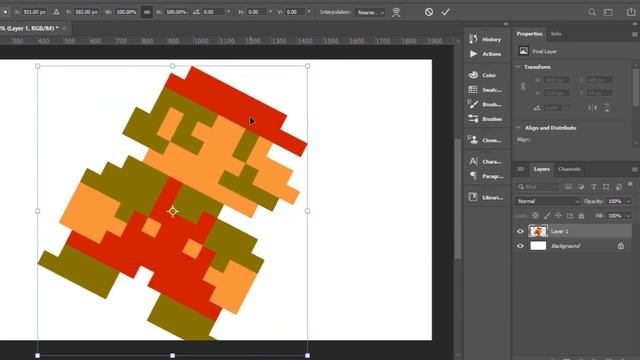Open the Layers panel menu
The image size is (640, 360).
click(x=634, y=169)
